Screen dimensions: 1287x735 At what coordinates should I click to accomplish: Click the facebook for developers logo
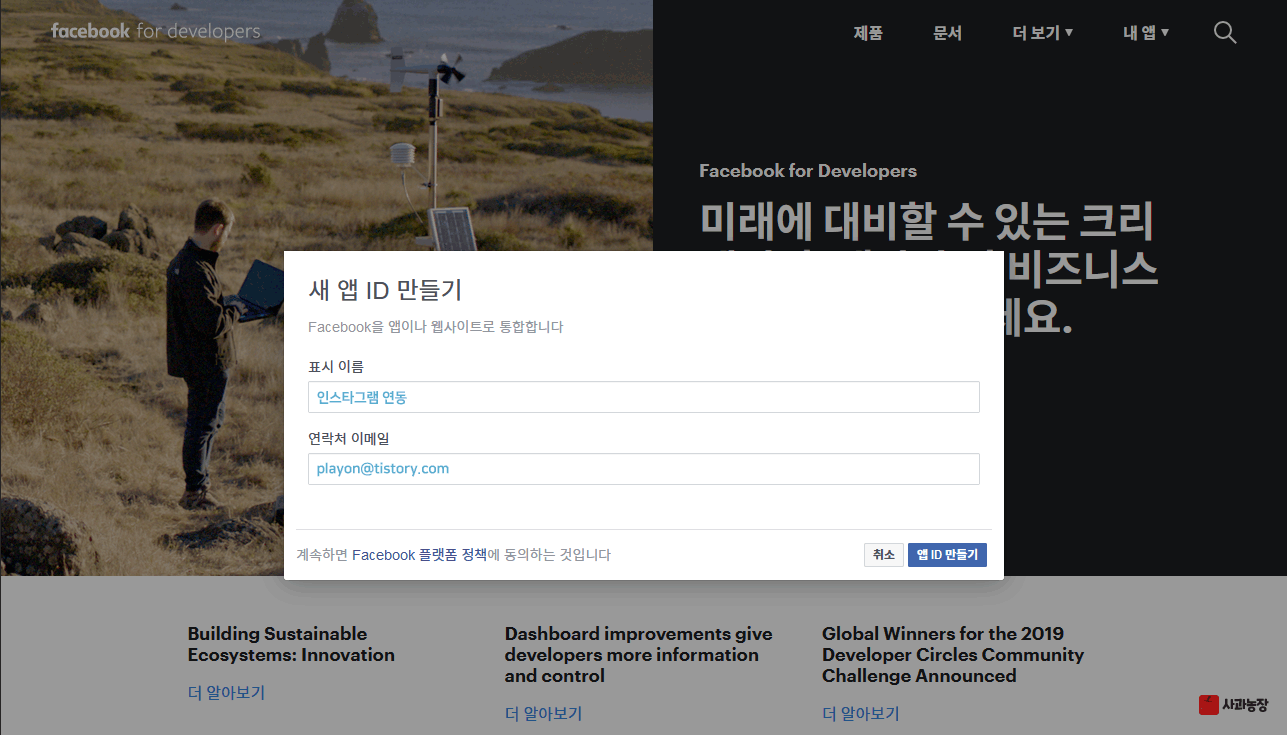156,31
